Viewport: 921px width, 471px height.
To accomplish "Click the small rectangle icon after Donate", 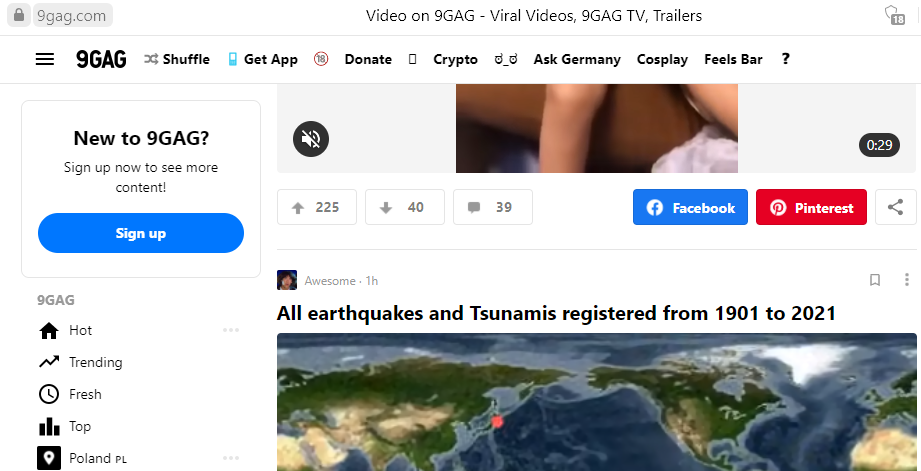I will coord(412,59).
